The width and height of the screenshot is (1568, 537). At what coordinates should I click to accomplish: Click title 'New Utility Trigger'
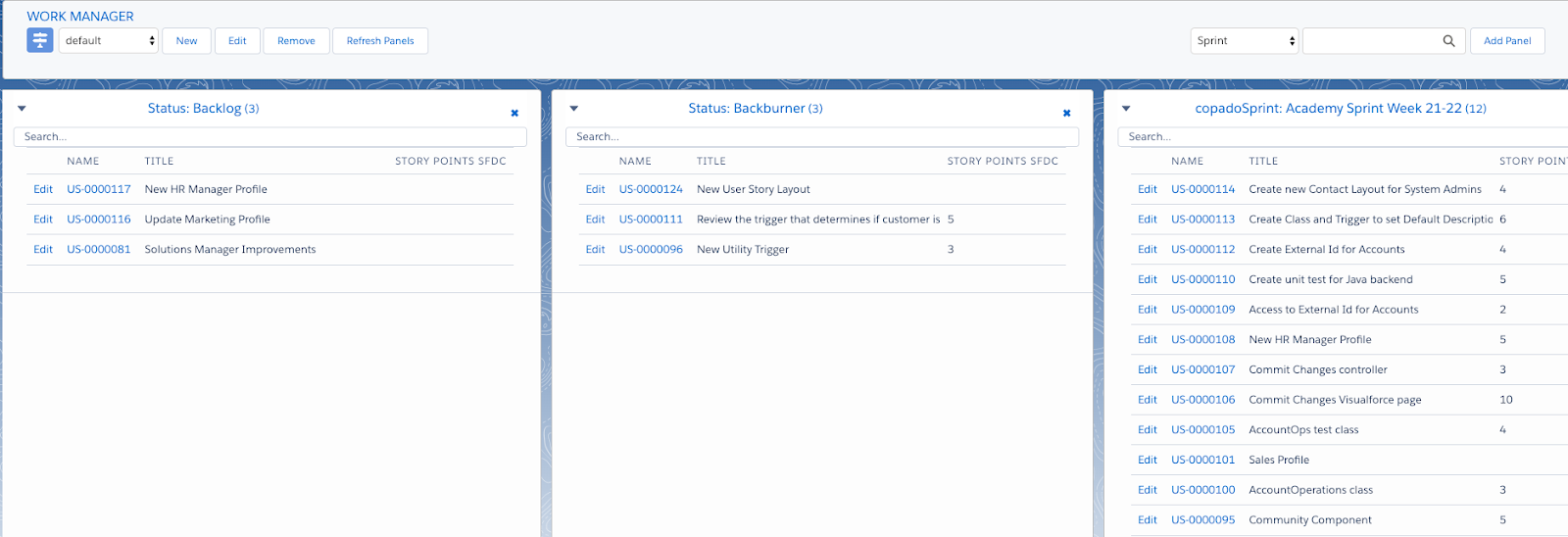[743, 250]
